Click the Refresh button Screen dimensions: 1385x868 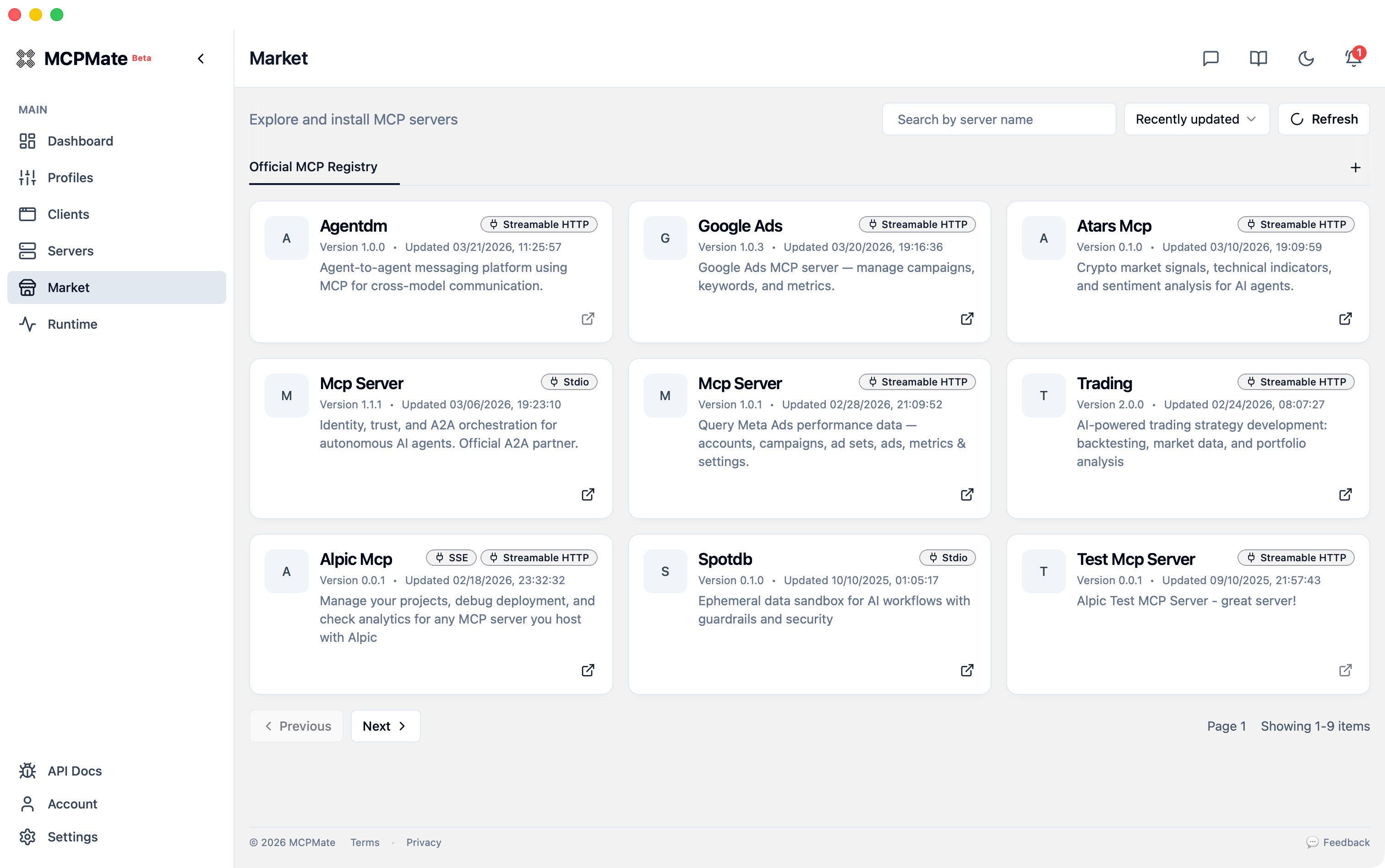(x=1324, y=119)
